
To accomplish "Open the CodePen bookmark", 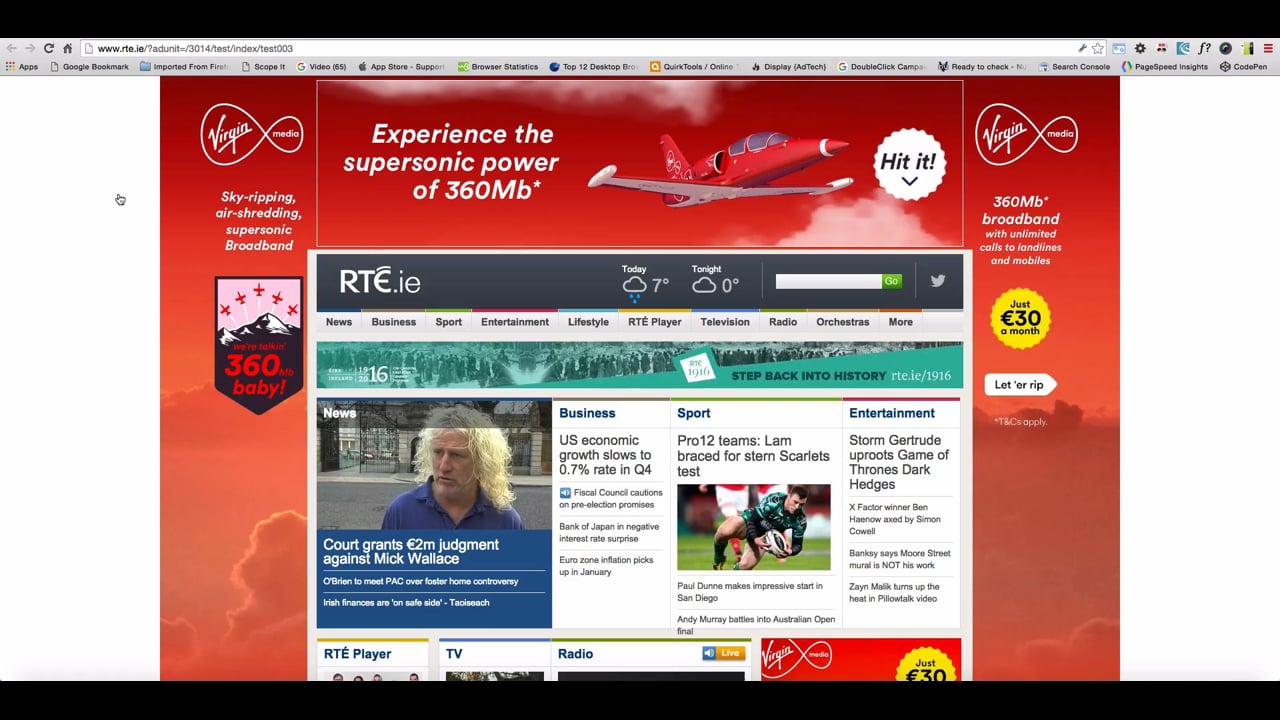I will click(1243, 67).
